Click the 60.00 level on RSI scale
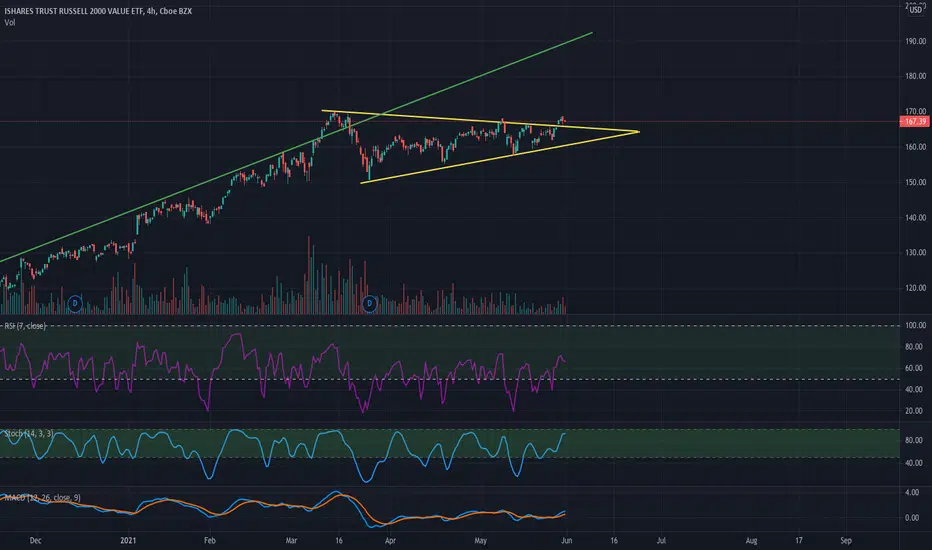This screenshot has height=550, width=932. click(x=916, y=368)
